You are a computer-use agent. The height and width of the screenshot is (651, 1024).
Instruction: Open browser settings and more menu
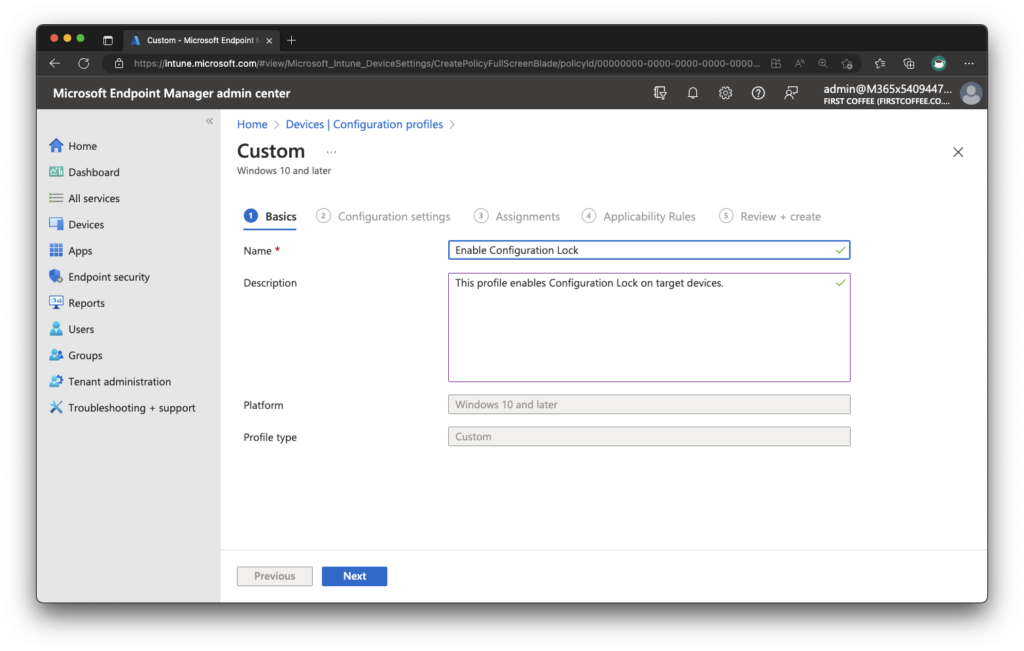point(969,63)
